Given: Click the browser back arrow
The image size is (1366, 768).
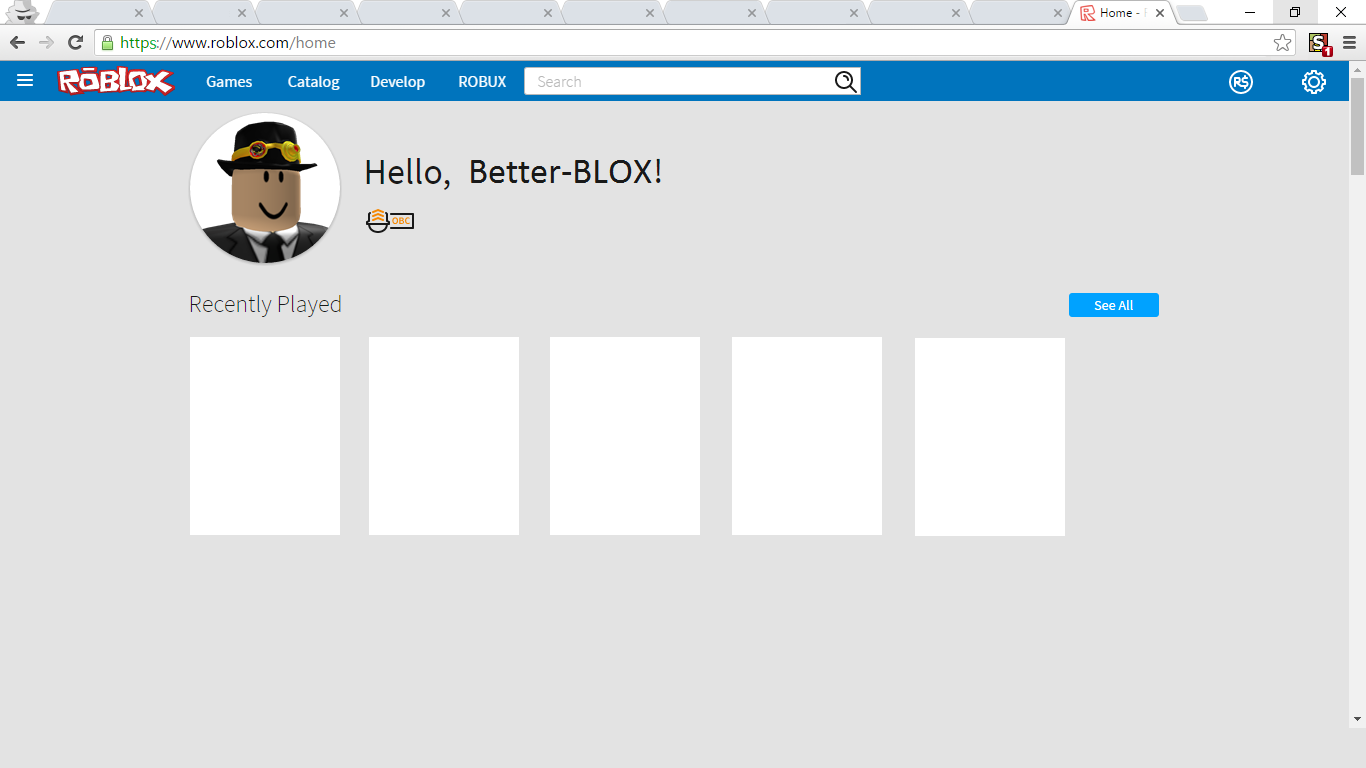Looking at the screenshot, I should [x=17, y=43].
